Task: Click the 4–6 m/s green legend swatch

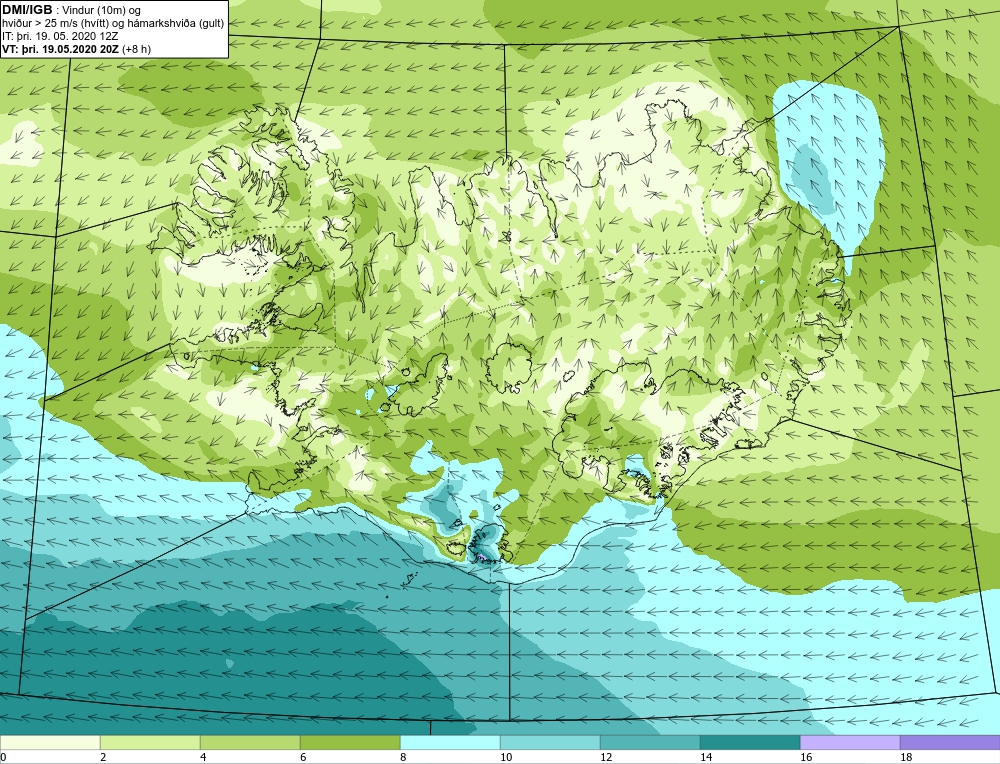Action: (x=250, y=742)
